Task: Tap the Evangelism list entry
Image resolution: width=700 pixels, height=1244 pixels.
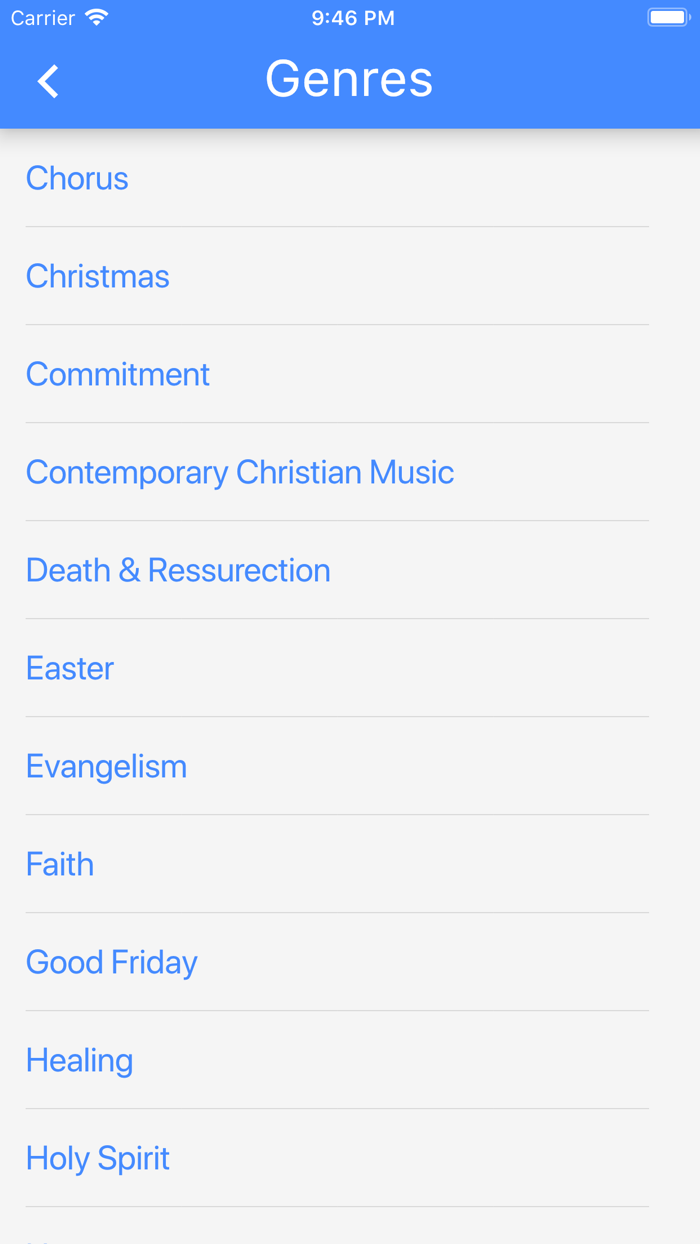Action: [106, 767]
